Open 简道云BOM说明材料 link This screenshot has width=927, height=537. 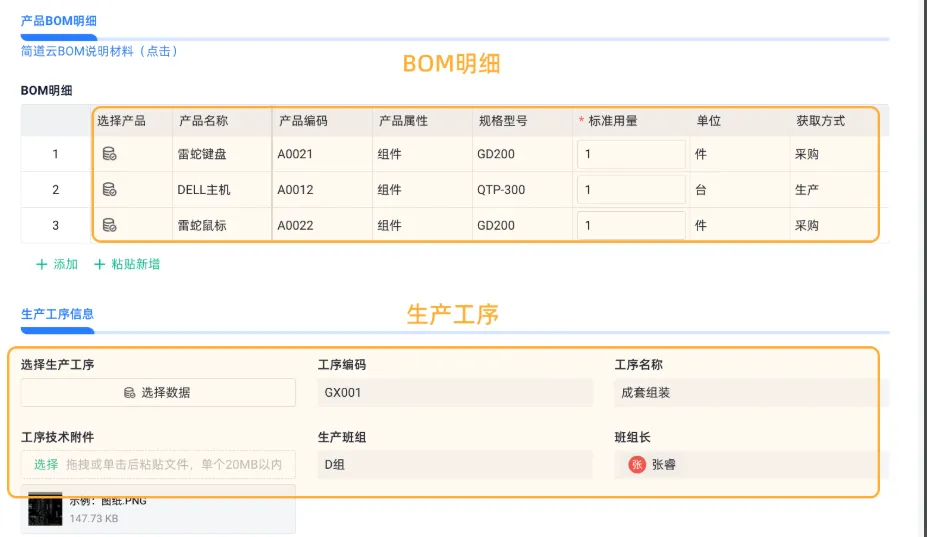pos(99,51)
